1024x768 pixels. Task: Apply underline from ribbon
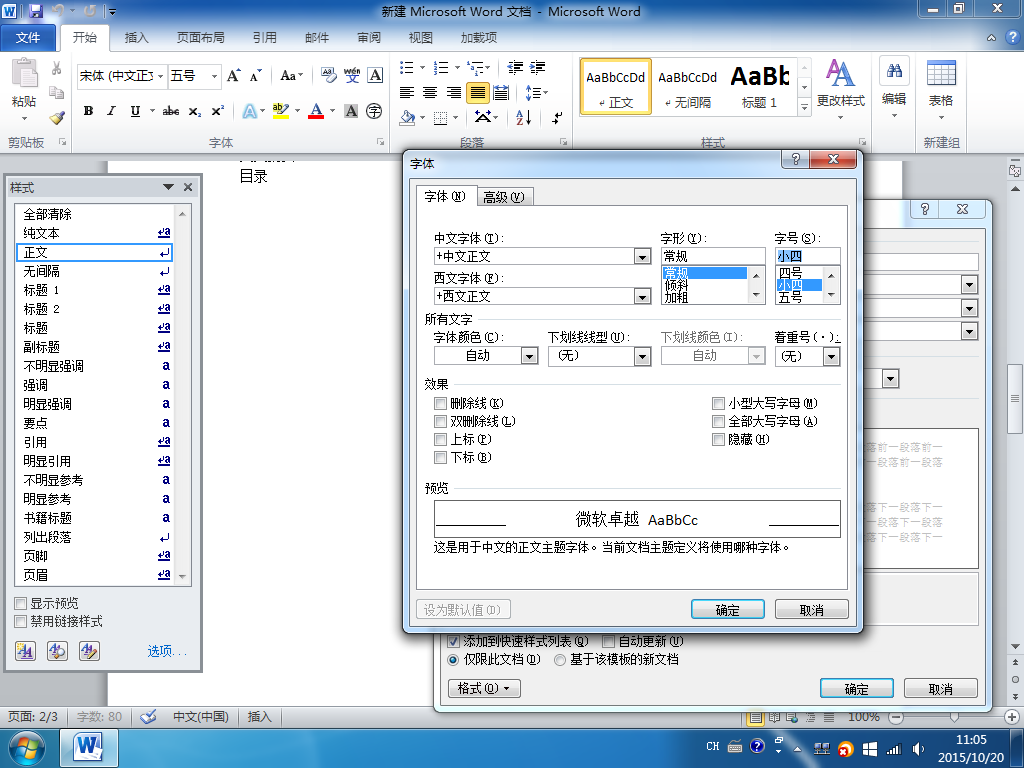135,111
